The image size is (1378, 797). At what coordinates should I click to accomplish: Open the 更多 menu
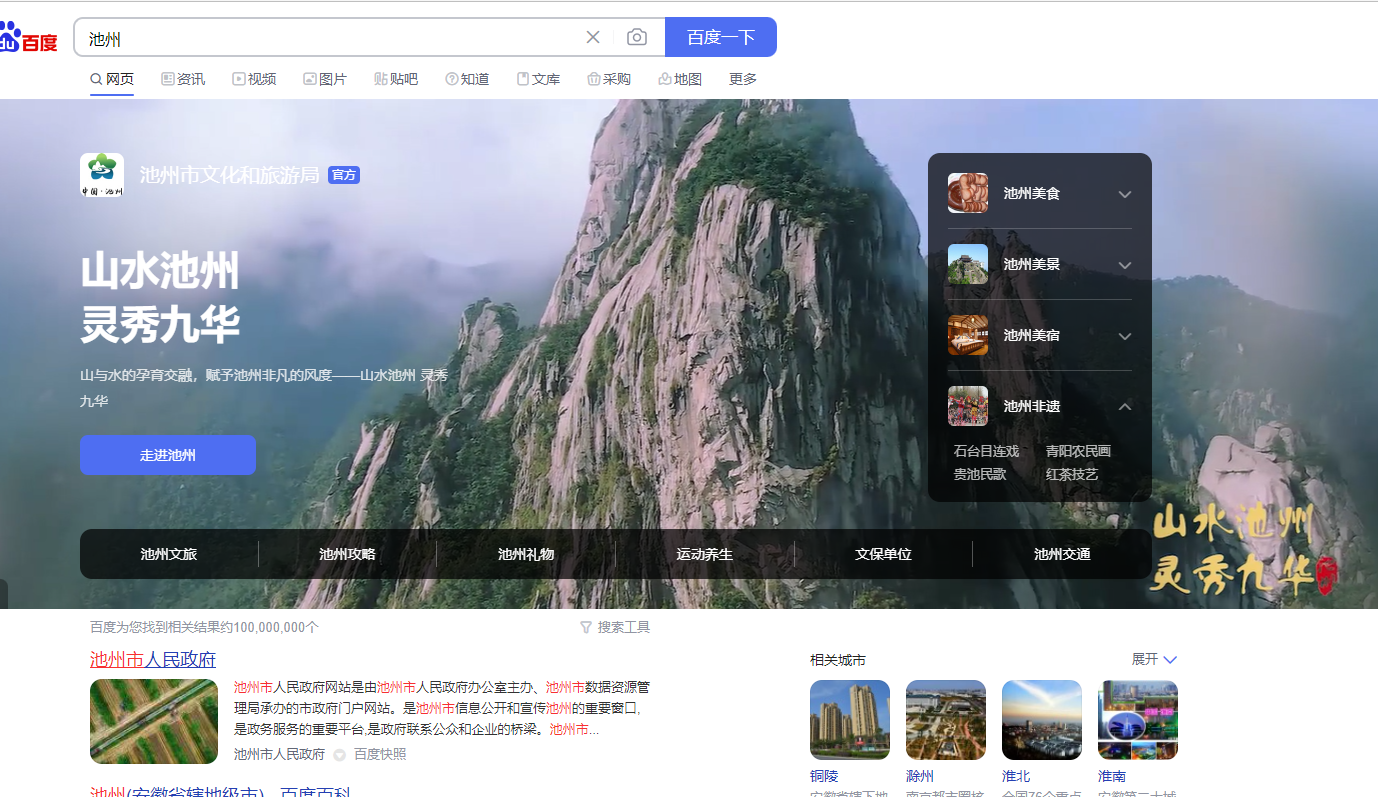coord(743,79)
